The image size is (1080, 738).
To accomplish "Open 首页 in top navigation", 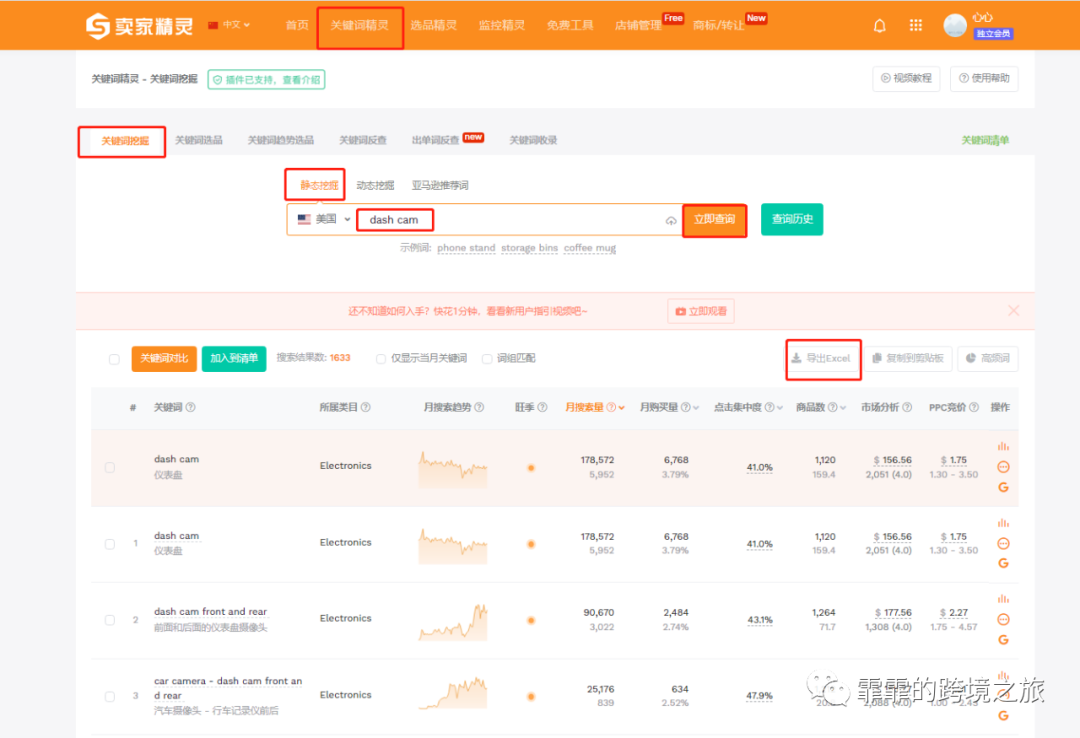I will tap(297, 25).
